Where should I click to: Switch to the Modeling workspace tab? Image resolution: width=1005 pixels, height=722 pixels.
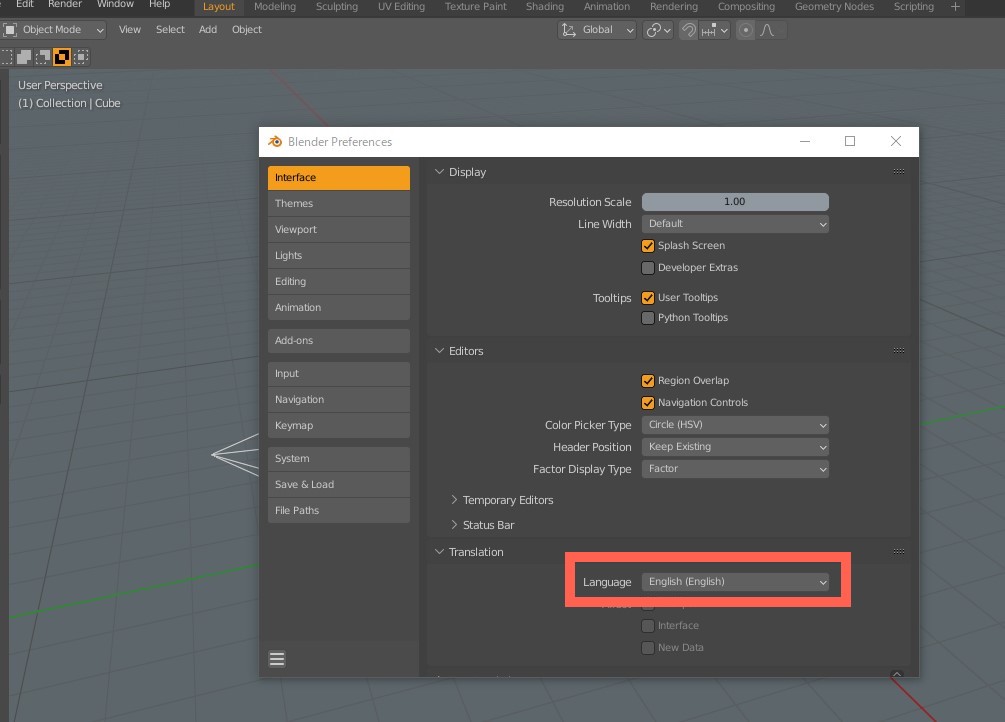pyautogui.click(x=275, y=6)
